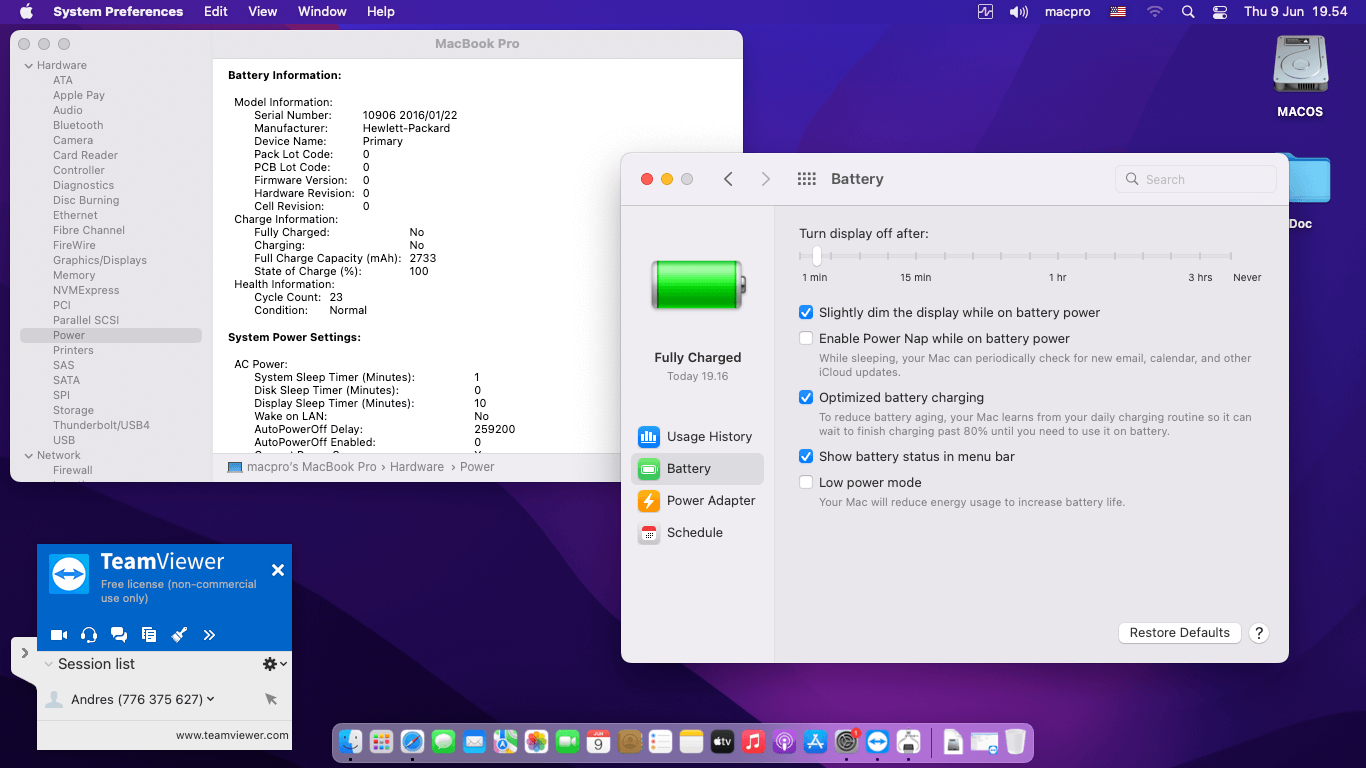Click the TeamViewer whiteboard brush icon

(179, 635)
